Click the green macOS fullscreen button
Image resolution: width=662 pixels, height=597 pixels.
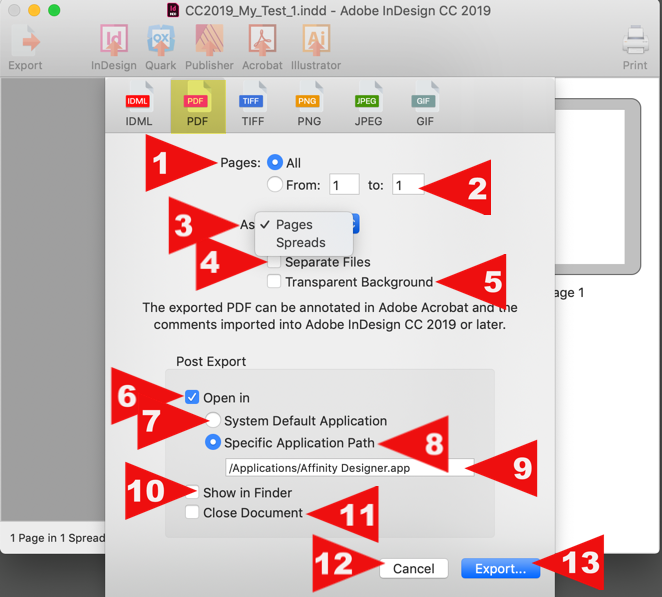point(54,10)
